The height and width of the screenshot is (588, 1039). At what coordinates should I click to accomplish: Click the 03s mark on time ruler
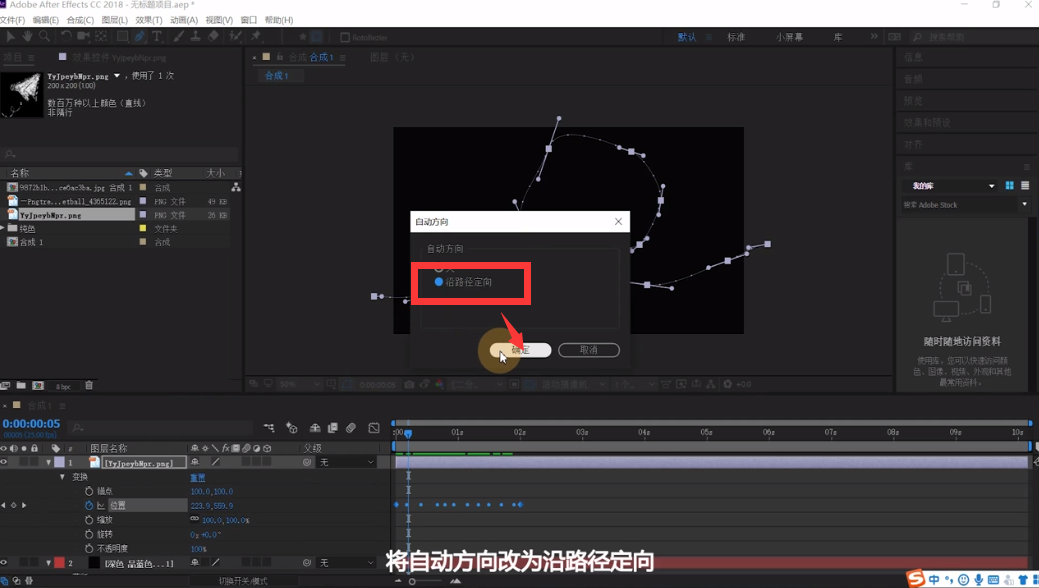point(582,432)
